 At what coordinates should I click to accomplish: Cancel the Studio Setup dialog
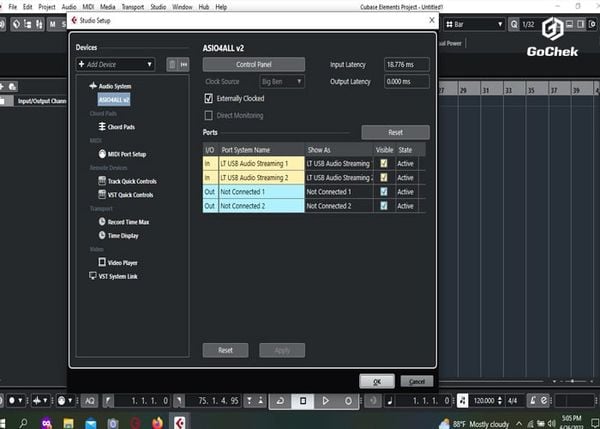417,381
